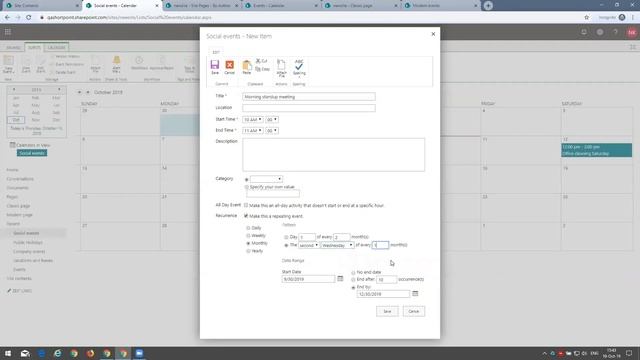The width and height of the screenshot is (640, 360).
Task: Open Public Holidays link in left navigation
Action: (x=28, y=242)
